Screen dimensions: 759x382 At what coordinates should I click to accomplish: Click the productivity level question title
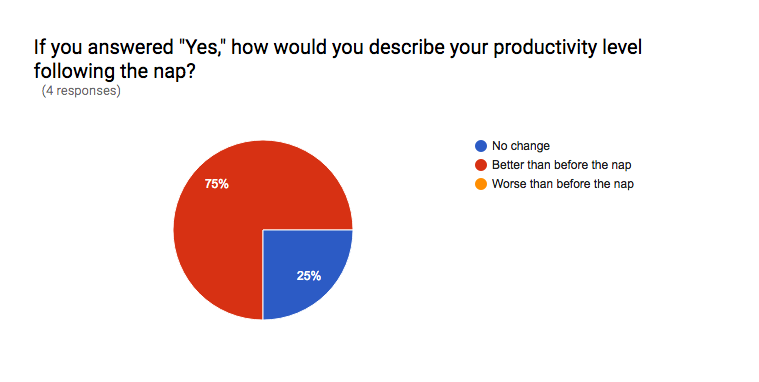(x=338, y=59)
